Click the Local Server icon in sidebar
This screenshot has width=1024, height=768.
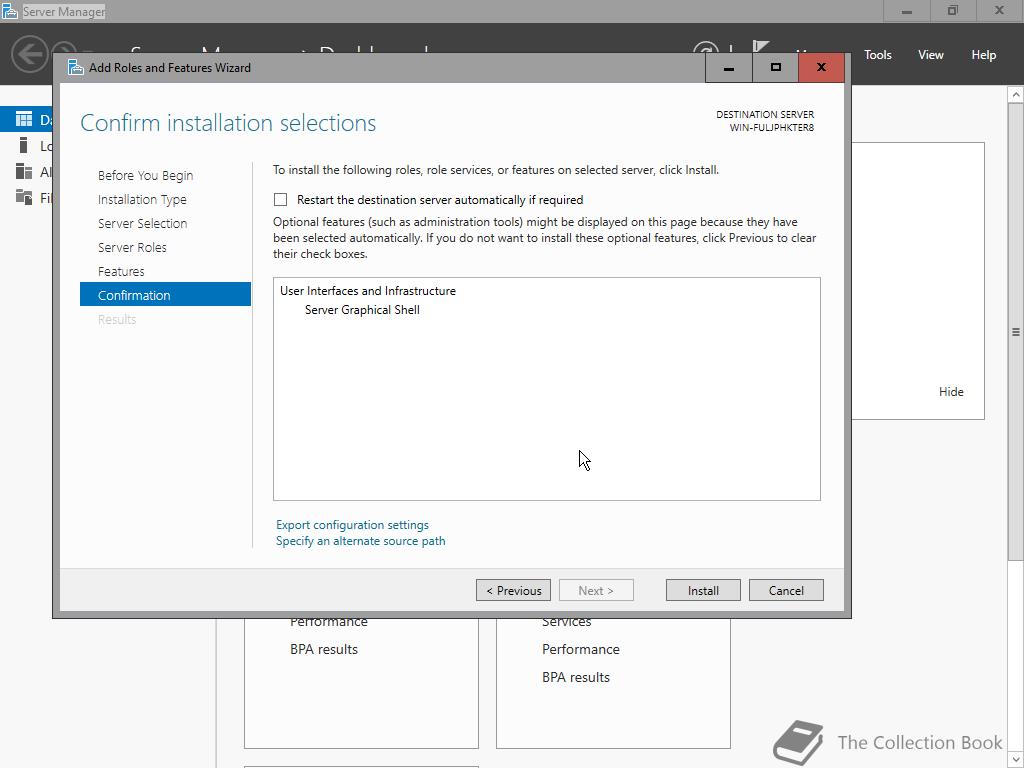pyautogui.click(x=24, y=145)
